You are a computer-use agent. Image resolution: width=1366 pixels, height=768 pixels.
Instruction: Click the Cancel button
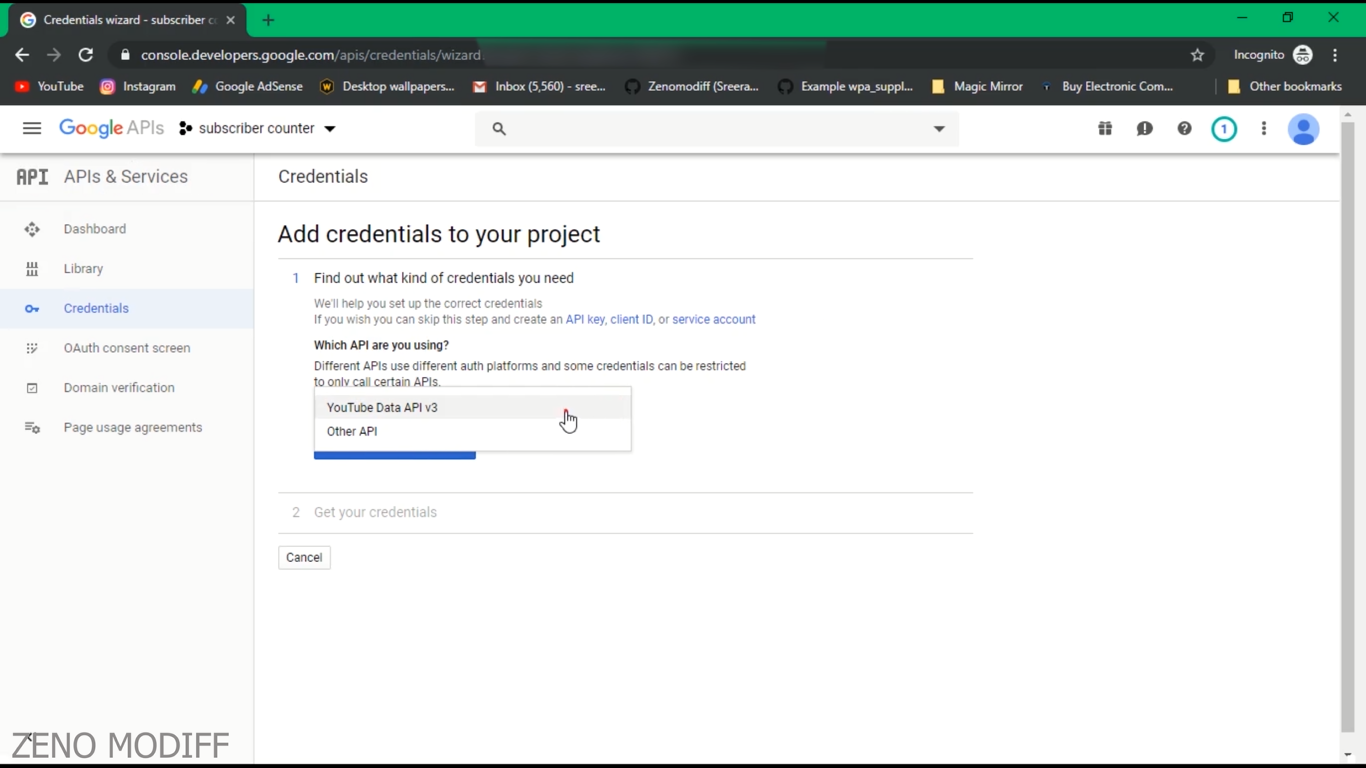point(304,558)
